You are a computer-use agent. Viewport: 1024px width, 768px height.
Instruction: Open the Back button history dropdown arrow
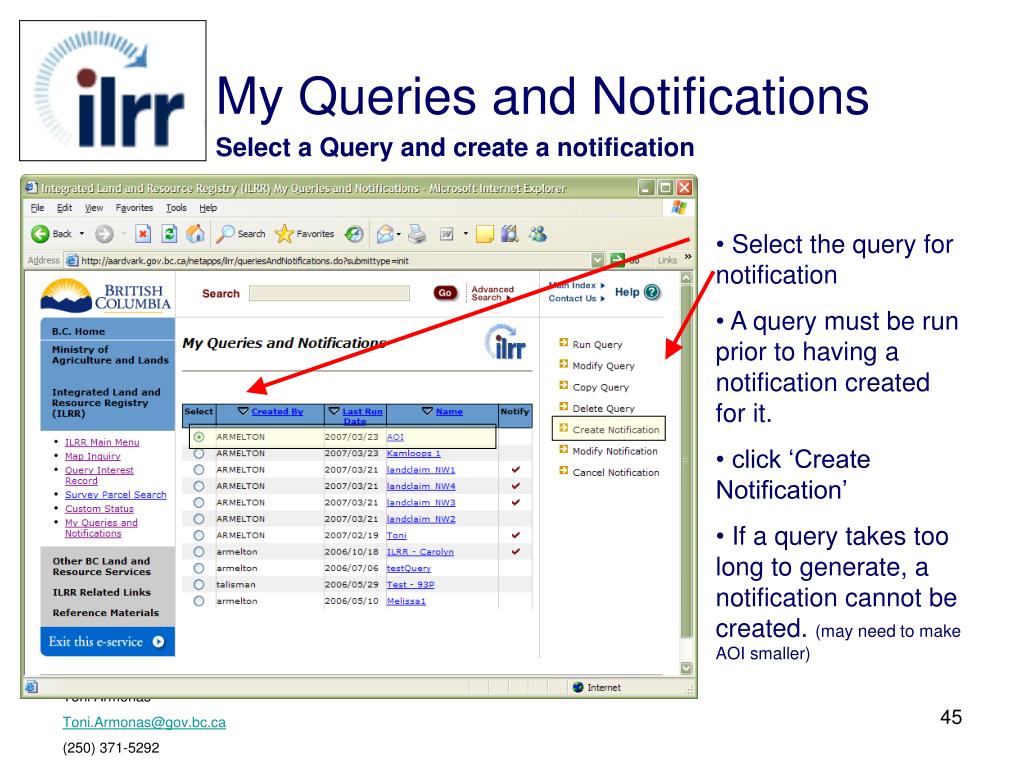coord(82,234)
